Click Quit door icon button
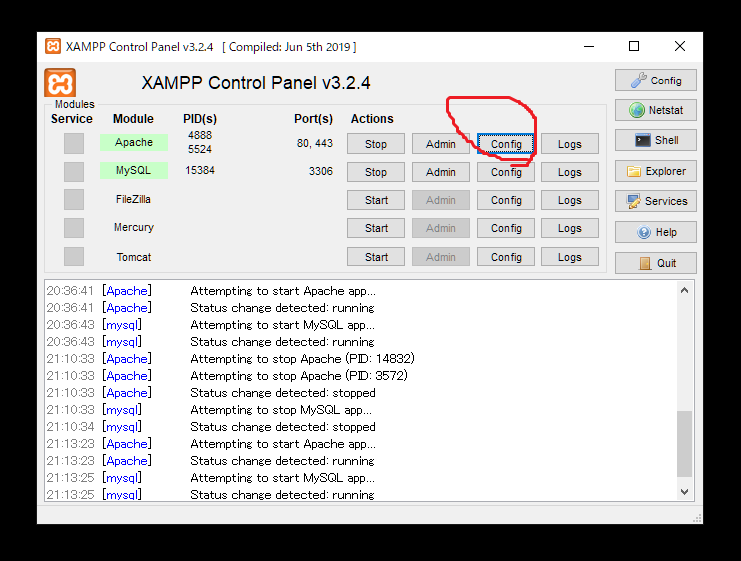Image resolution: width=741 pixels, height=561 pixels. [x=655, y=263]
